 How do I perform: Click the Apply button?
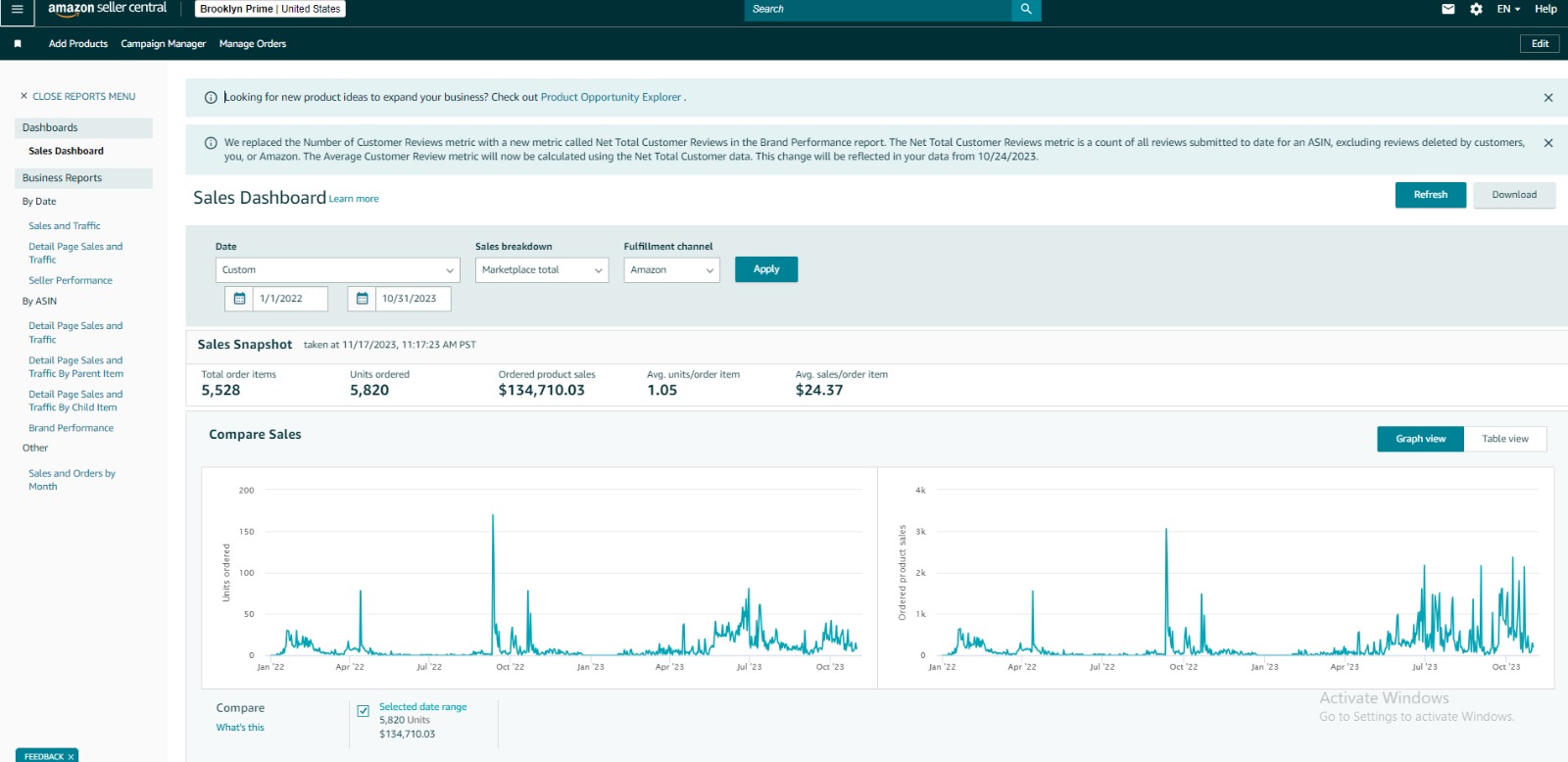point(766,269)
